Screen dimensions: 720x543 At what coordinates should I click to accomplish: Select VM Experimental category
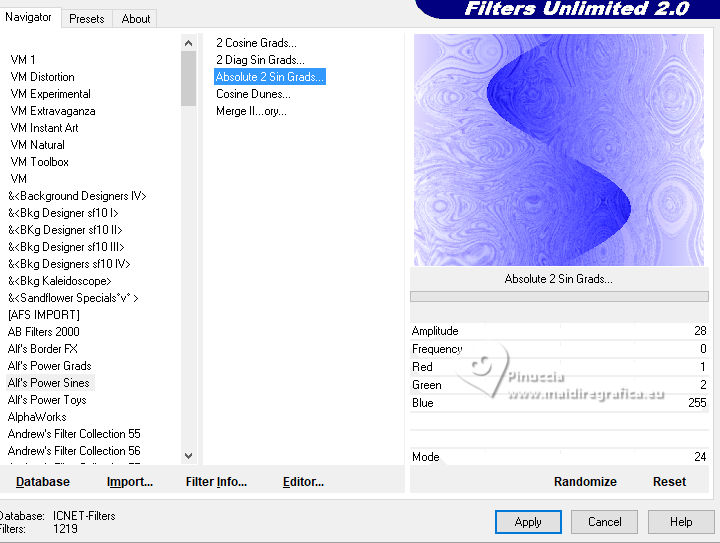(x=51, y=94)
